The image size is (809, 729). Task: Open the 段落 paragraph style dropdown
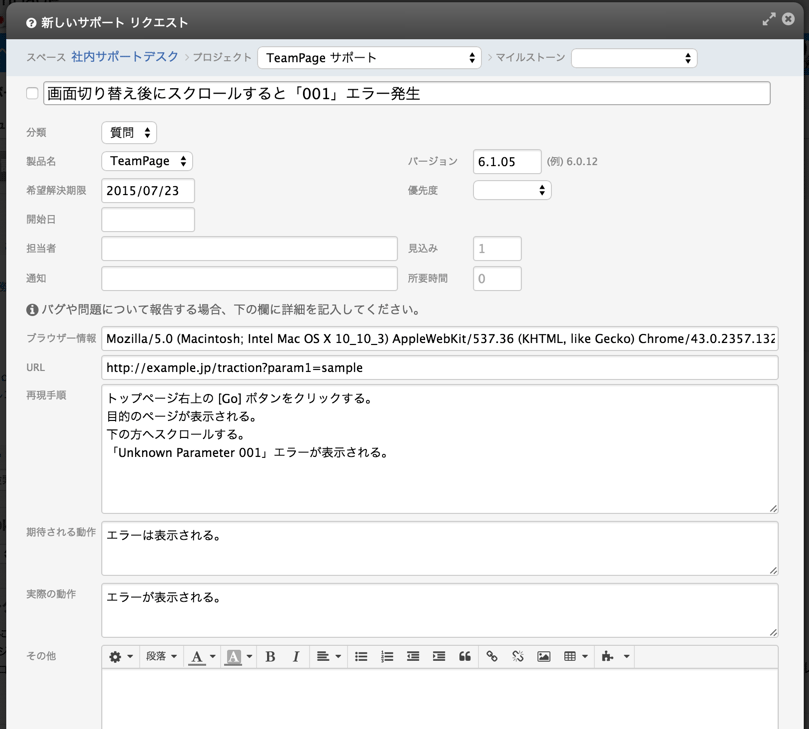click(161, 656)
